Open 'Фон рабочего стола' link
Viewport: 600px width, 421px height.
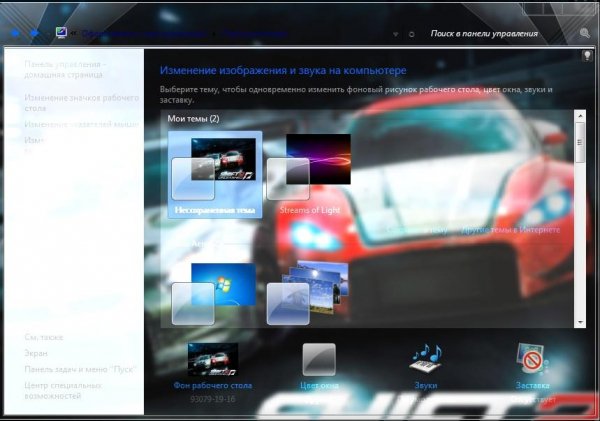pos(213,385)
